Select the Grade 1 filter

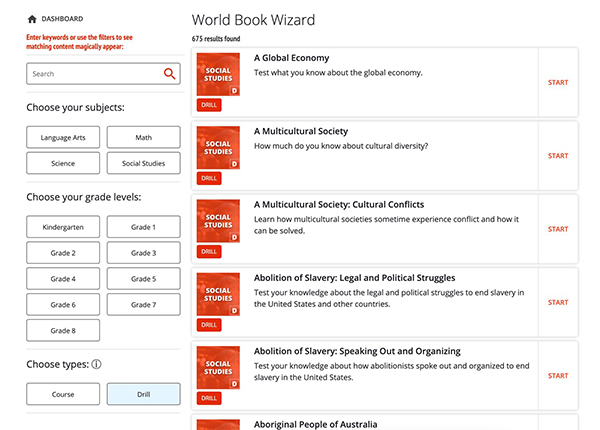(143, 227)
